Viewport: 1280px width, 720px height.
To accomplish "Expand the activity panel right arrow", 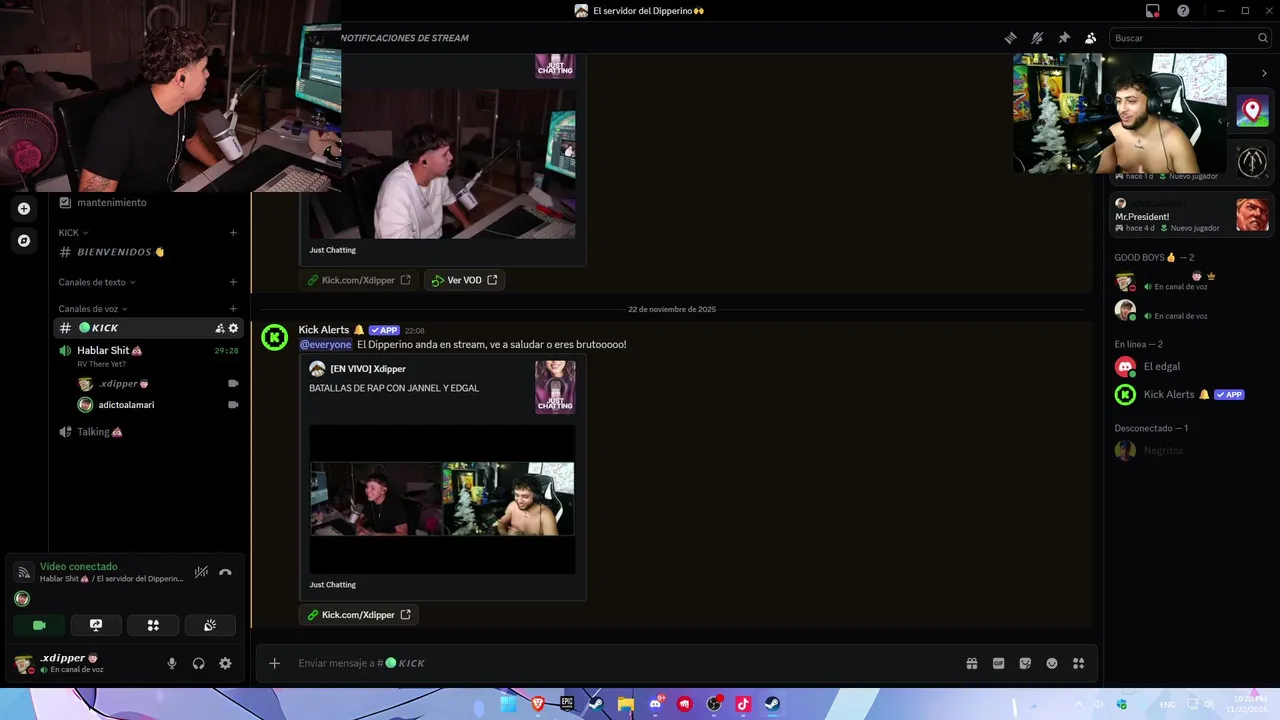I will pos(1264,73).
